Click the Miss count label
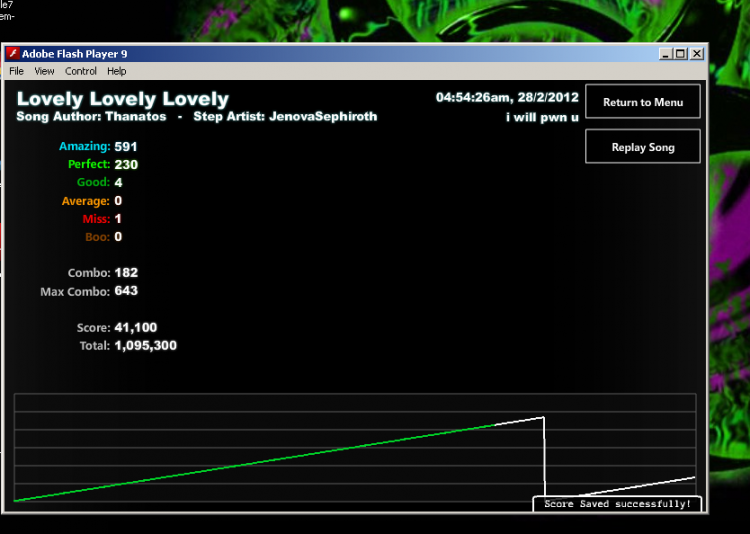This screenshot has width=750, height=534. pos(96,219)
